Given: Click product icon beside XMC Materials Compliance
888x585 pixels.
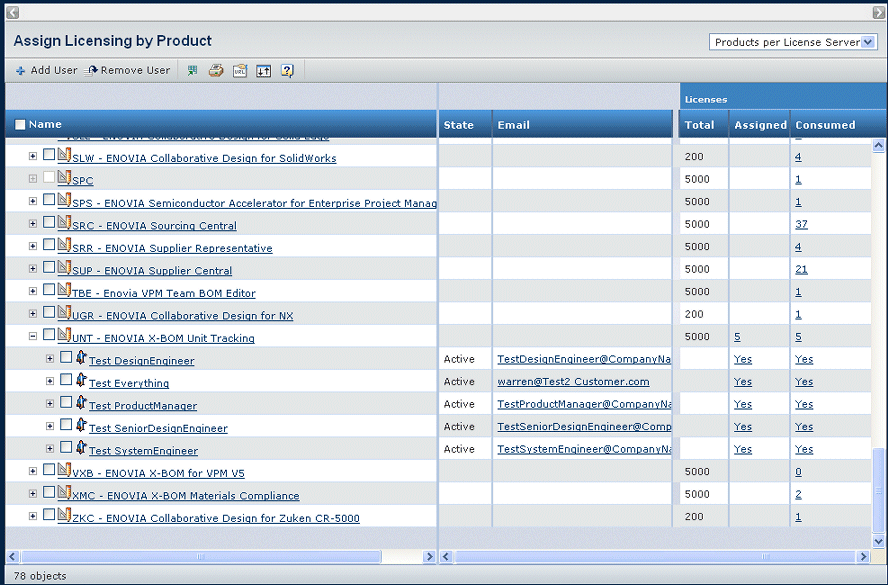Looking at the screenshot, I should (x=65, y=492).
